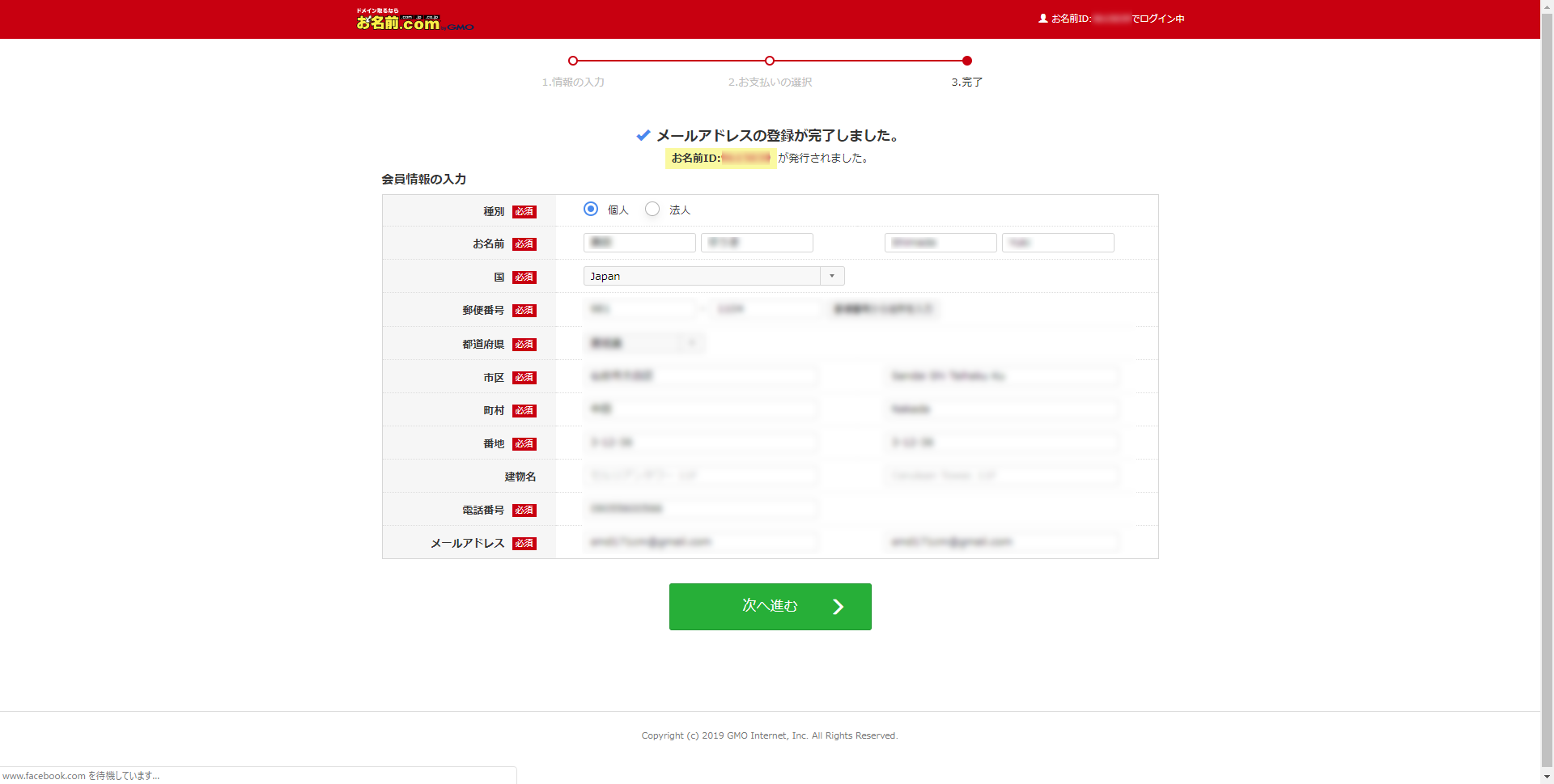The width and height of the screenshot is (1554, 784).
Task: Click the 番地 English input field
Action: (1002, 443)
